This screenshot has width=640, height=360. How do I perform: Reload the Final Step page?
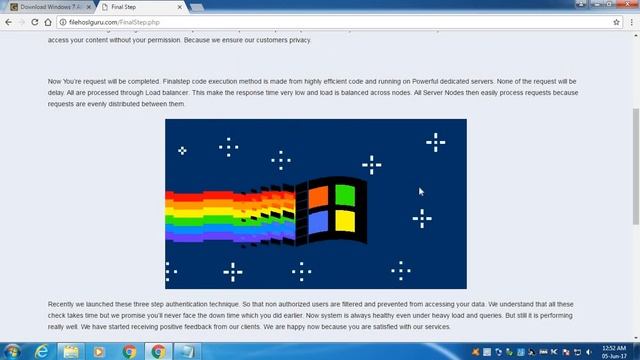(35, 22)
